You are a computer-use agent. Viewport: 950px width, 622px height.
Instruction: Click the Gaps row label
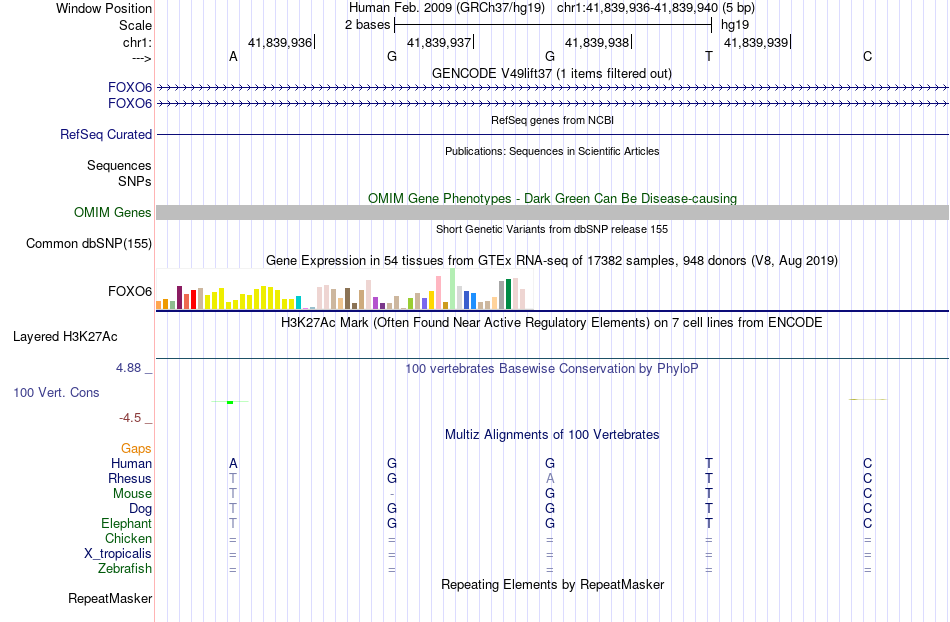136,448
